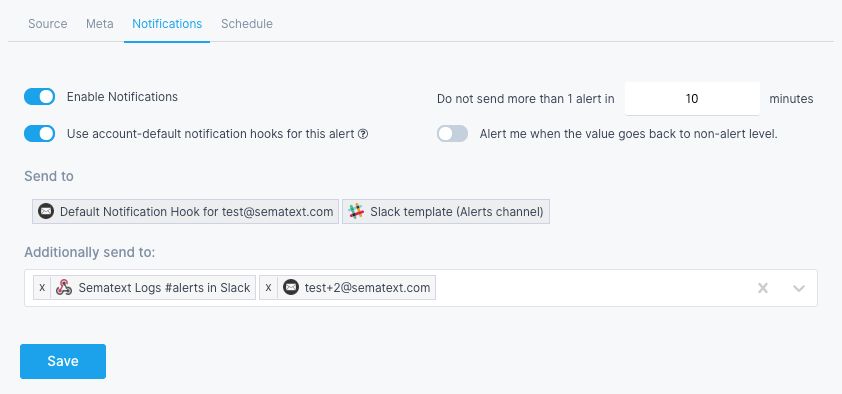Click the minutes input field showing 10
The image size is (842, 394).
[692, 99]
